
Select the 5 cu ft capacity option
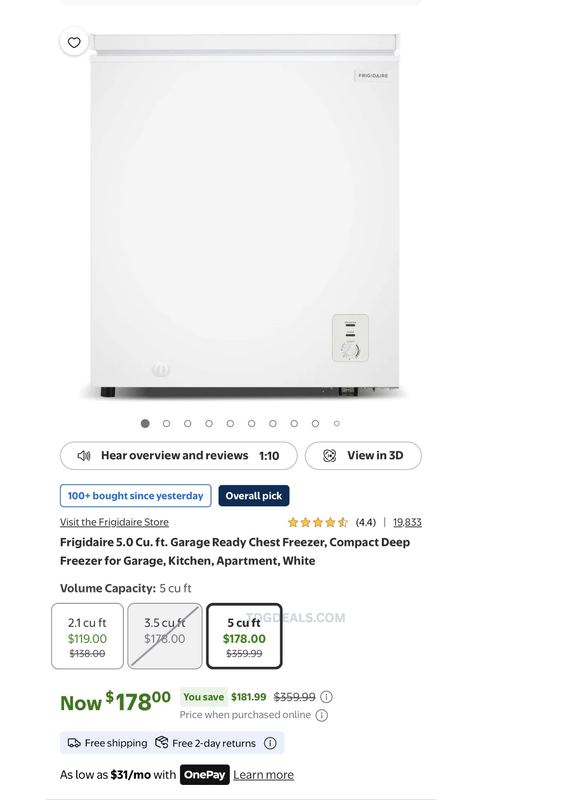[244, 636]
